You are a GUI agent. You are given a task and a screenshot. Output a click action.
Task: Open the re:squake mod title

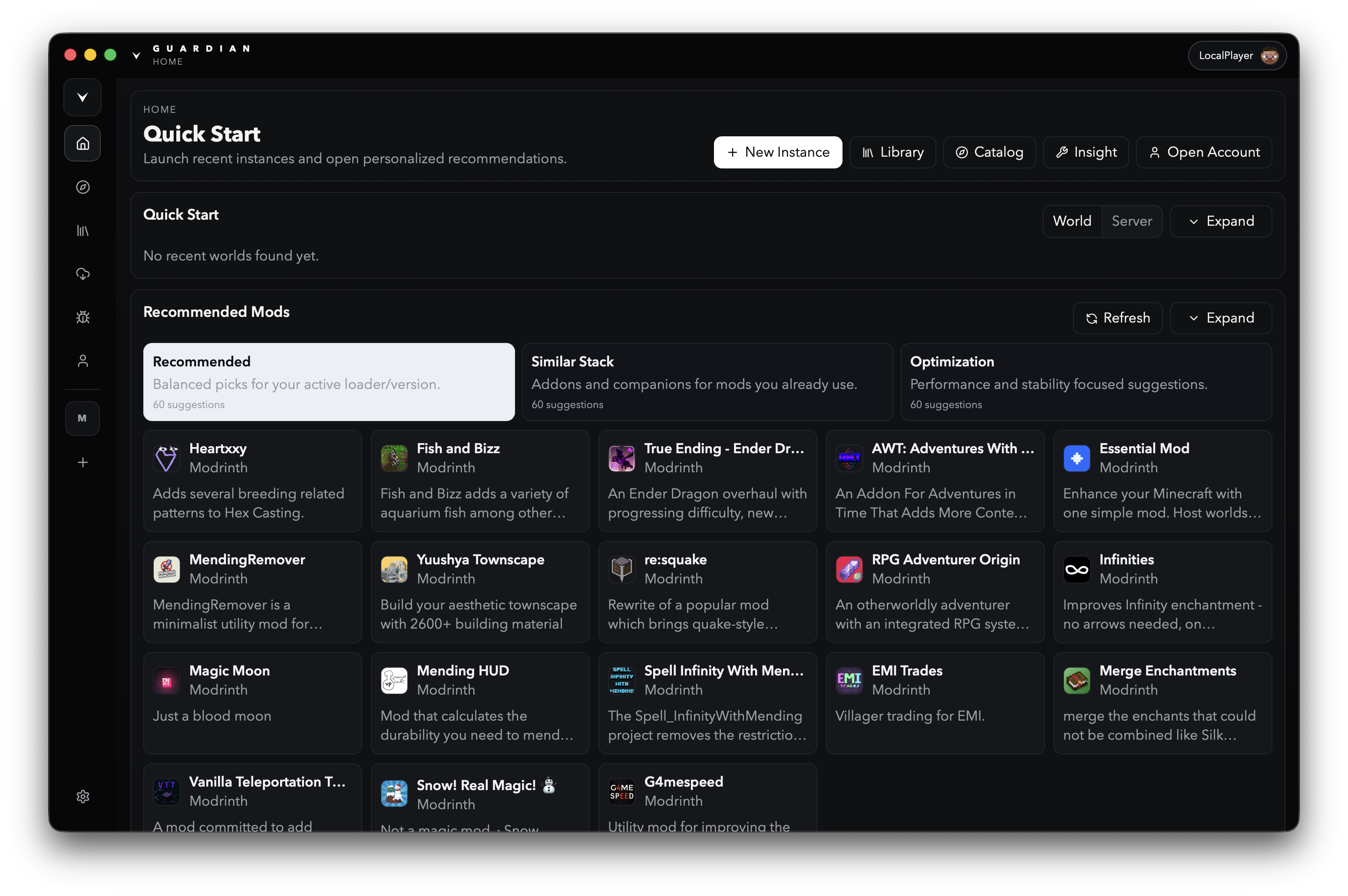[x=675, y=560]
